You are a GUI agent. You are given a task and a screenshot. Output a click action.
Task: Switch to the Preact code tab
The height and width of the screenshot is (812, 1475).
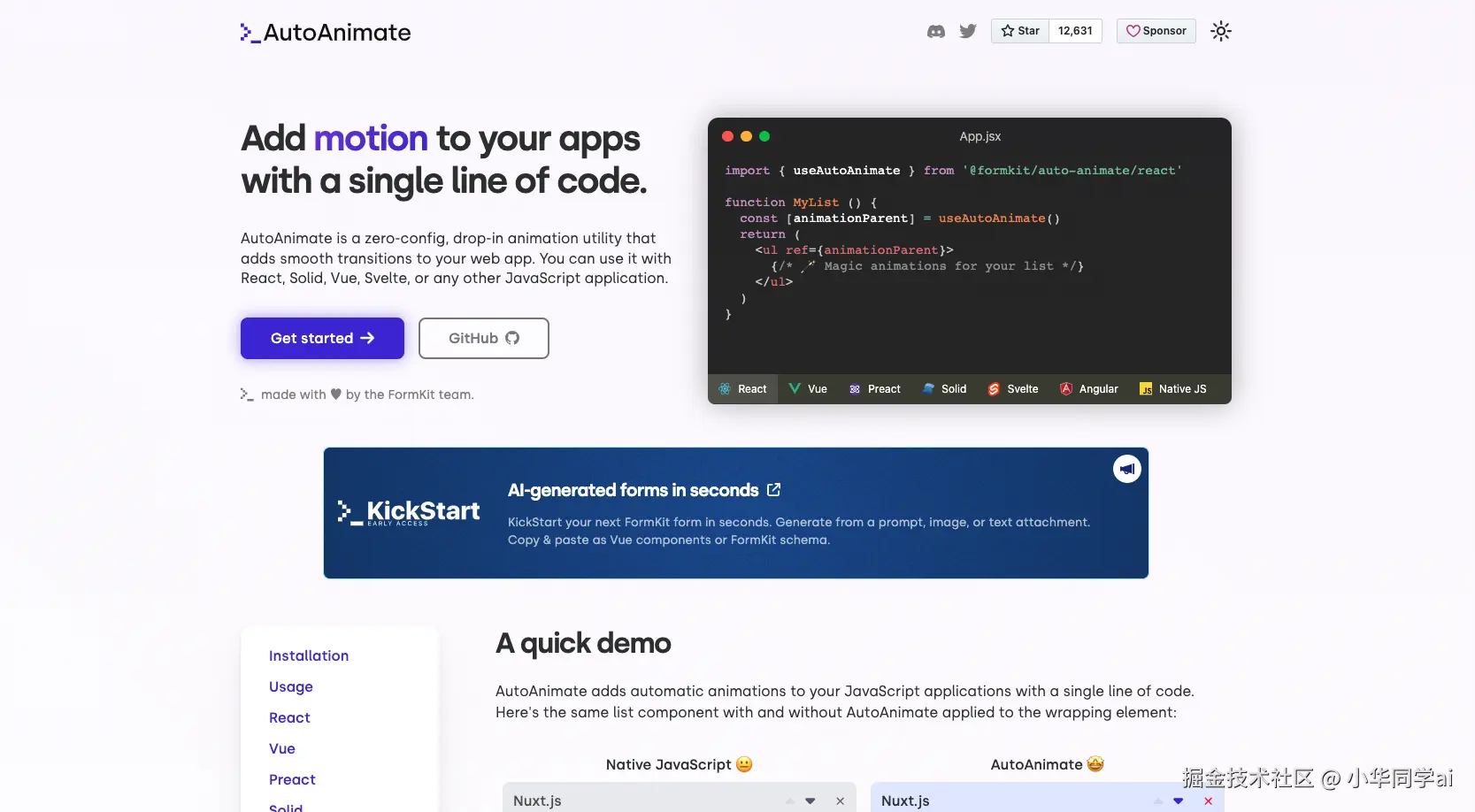(x=875, y=389)
